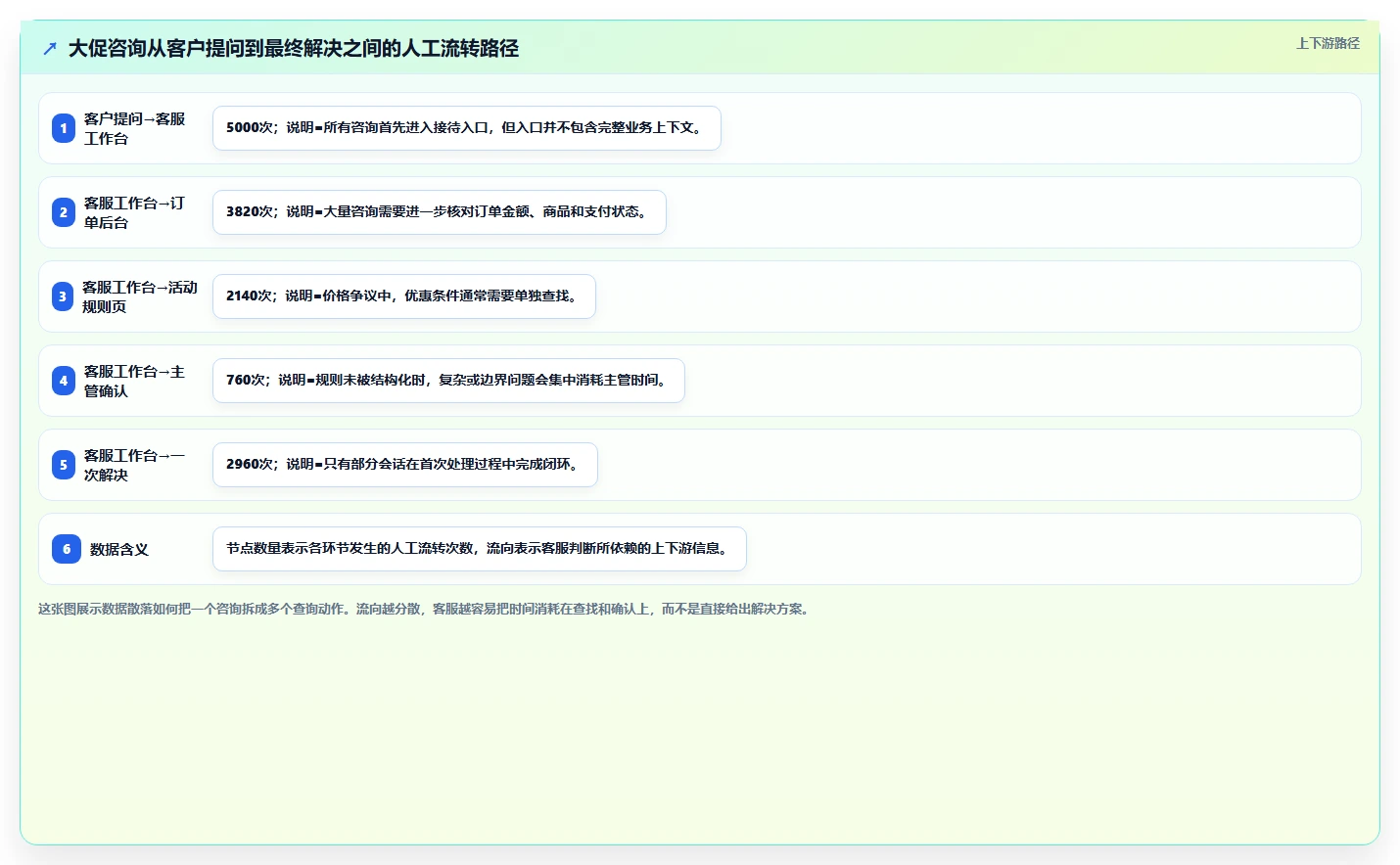The image size is (1400, 865).
Task: Select the label 客服工作台→活动规则页
Action: pos(140,296)
